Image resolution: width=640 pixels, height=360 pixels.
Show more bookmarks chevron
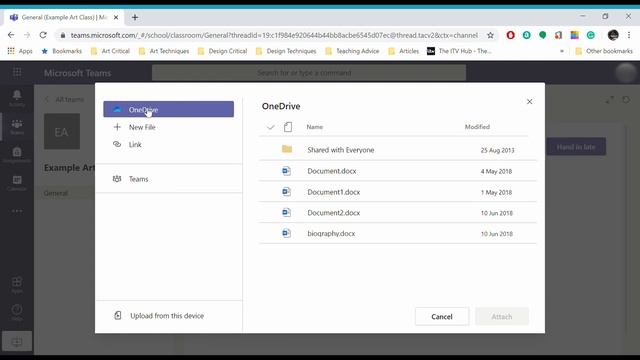click(562, 51)
